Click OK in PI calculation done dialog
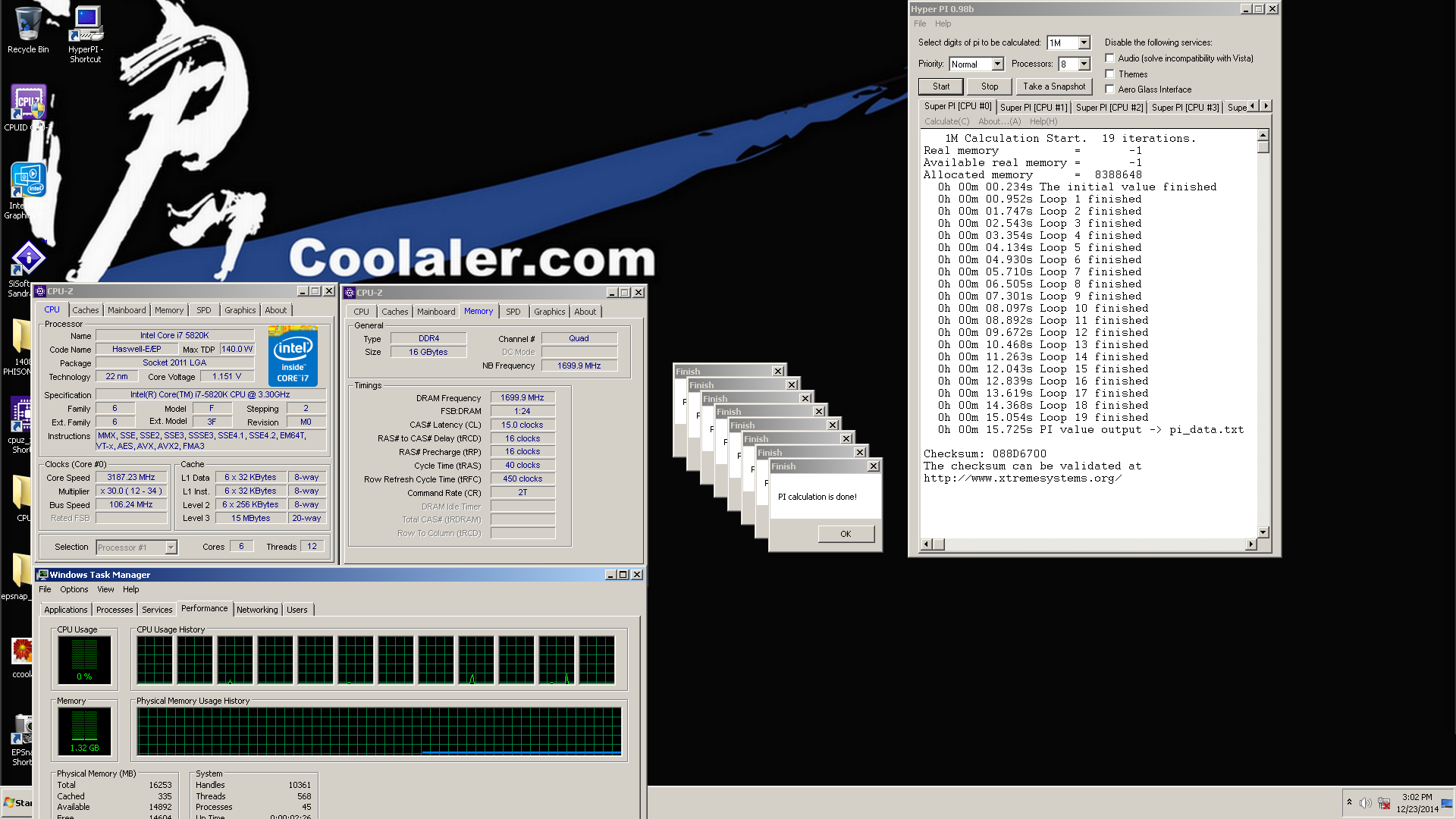 [846, 534]
